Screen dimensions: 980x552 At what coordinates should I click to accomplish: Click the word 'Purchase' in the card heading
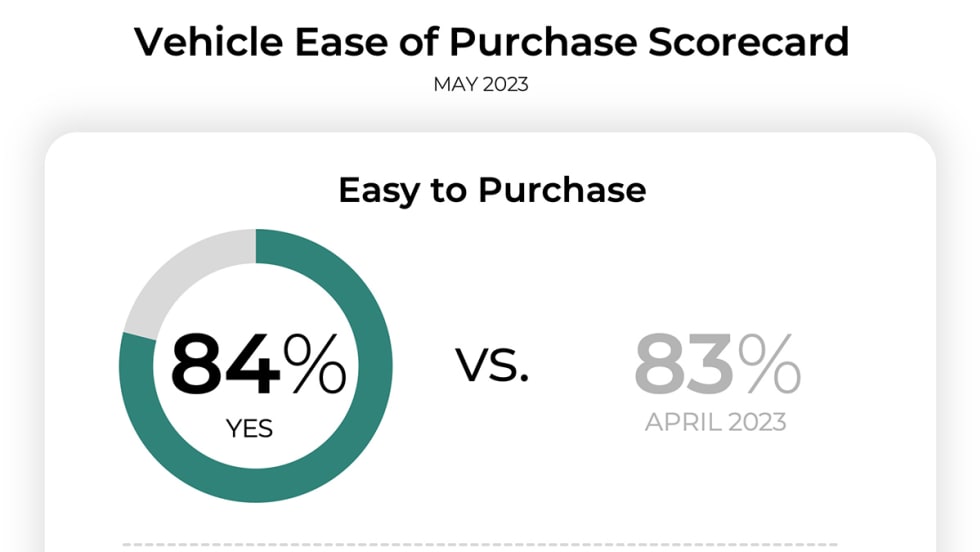pos(561,190)
